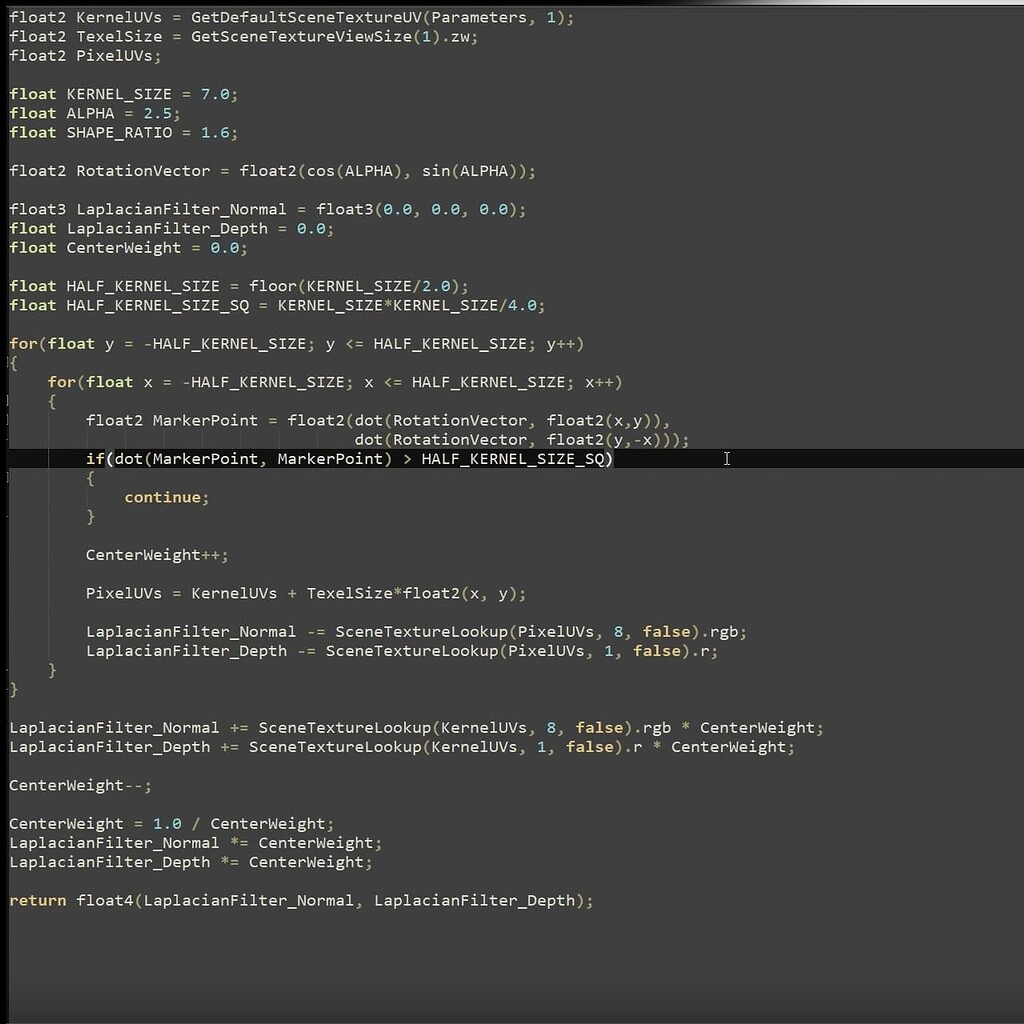Click the CenterWeight-- statement
Viewport: 1024px width, 1024px height.
[80, 785]
